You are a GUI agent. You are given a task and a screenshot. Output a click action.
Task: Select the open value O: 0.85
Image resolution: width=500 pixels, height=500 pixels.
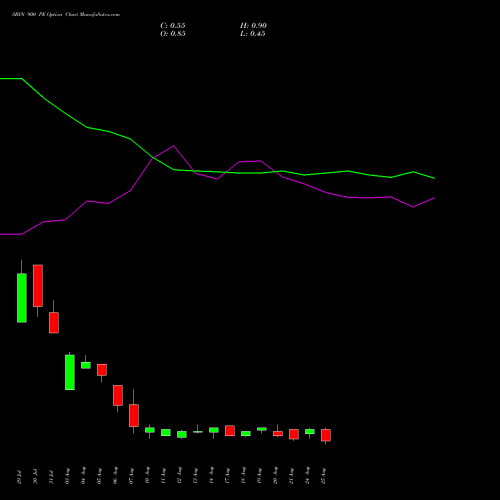[173, 34]
